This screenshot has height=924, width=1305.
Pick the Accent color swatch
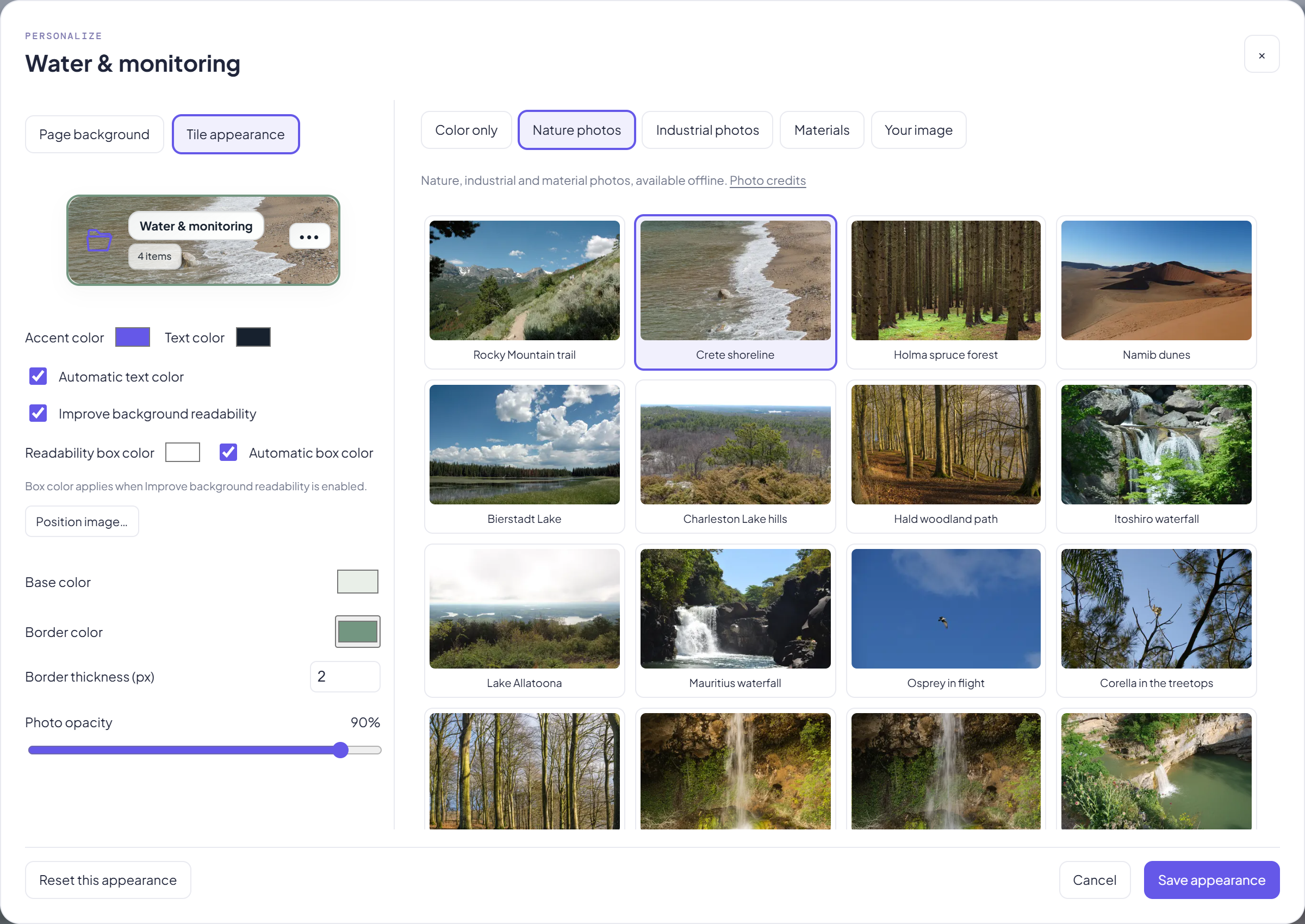[x=133, y=337]
